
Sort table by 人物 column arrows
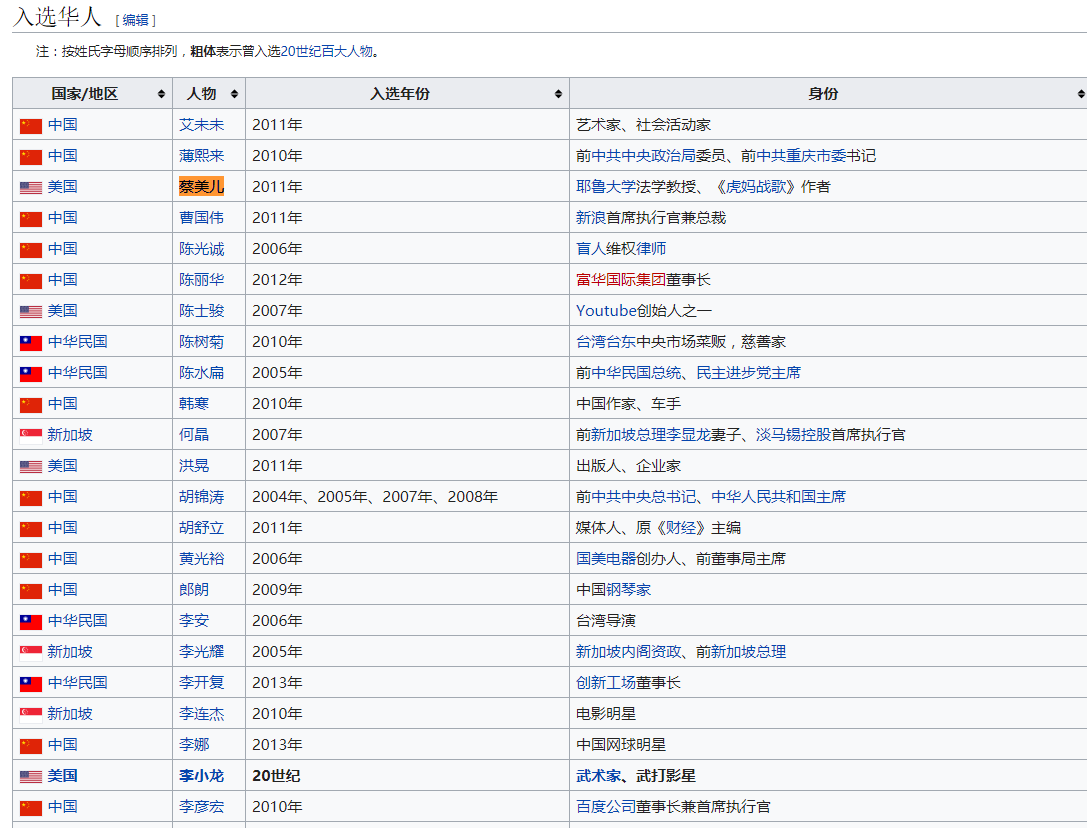(234, 94)
